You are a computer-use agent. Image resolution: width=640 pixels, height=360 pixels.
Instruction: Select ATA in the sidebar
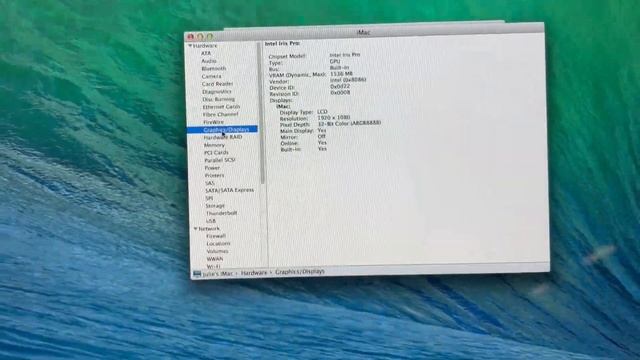(x=206, y=53)
